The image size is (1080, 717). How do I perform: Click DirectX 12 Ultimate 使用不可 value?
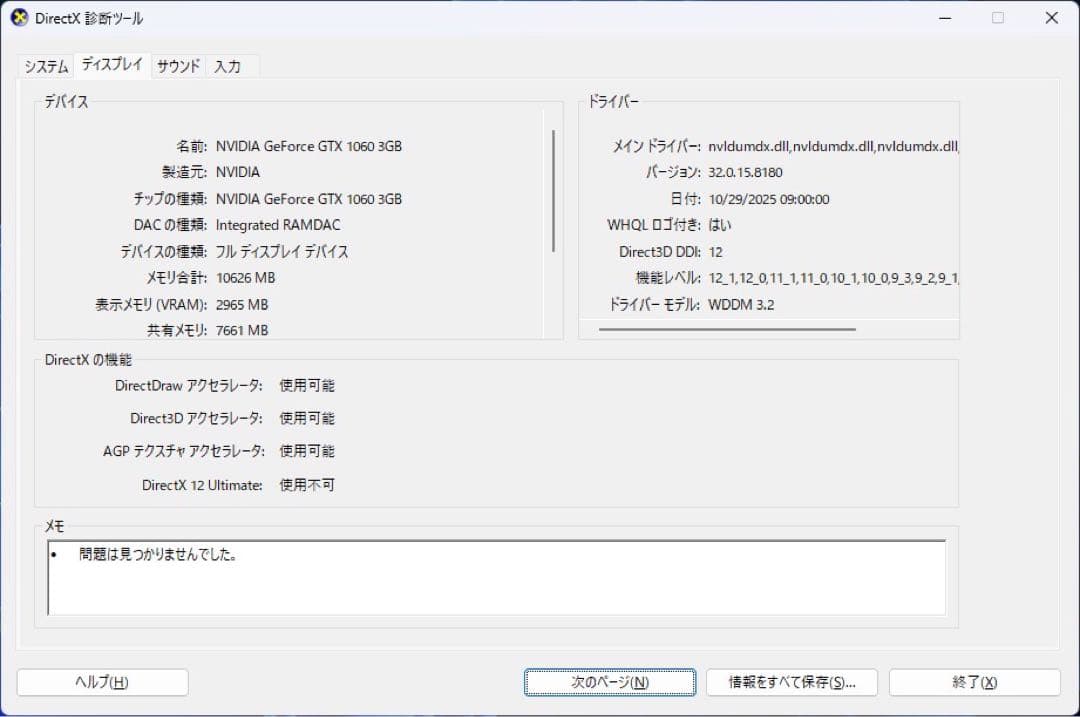tap(307, 485)
